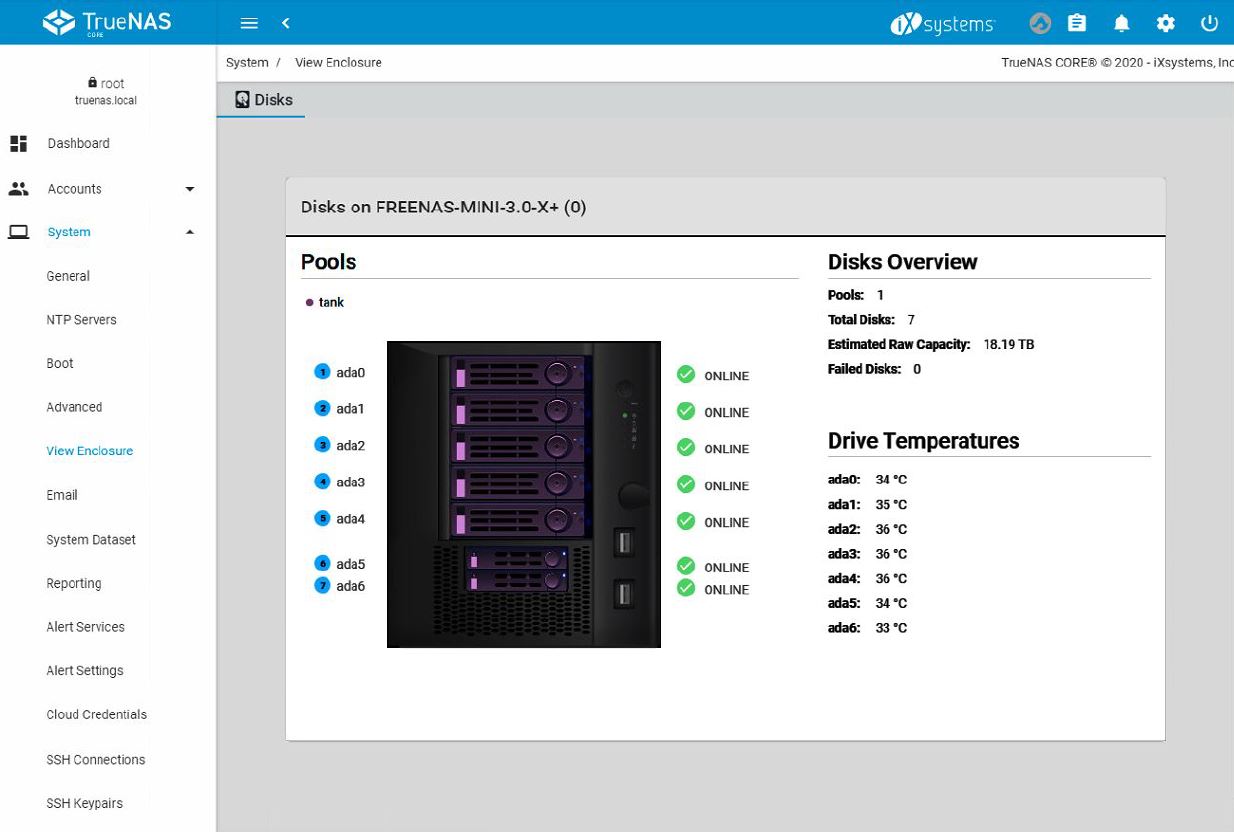Viewport: 1234px width, 832px height.
Task: Click the ada6 33 °C temperature row
Action: (x=867, y=628)
